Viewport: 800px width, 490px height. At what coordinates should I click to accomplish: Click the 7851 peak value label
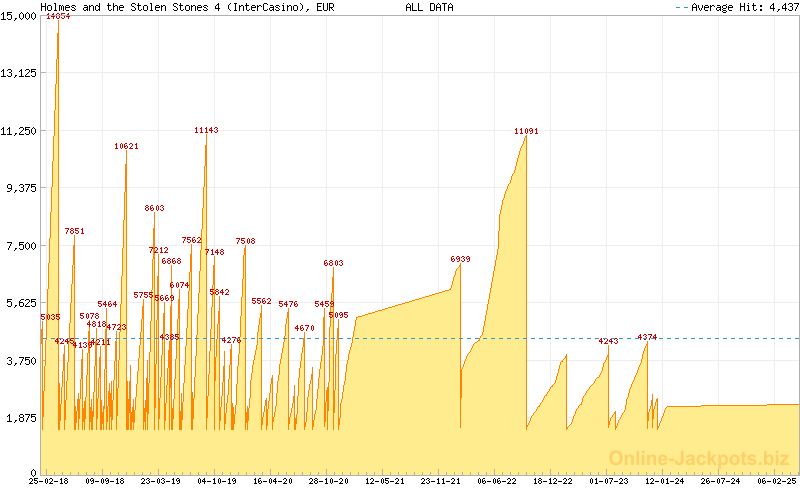click(x=74, y=231)
